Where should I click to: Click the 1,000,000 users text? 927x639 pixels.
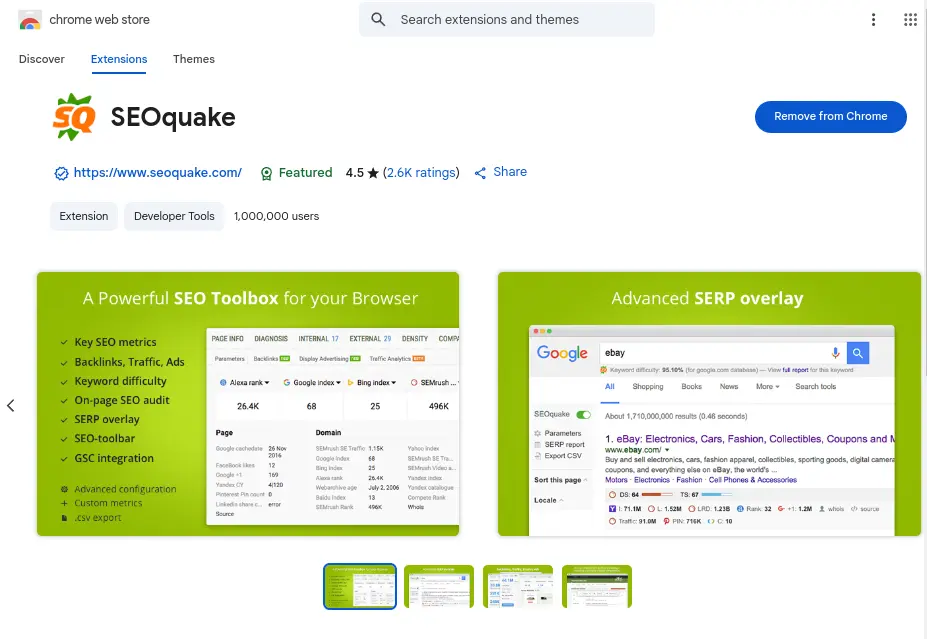pyautogui.click(x=276, y=216)
